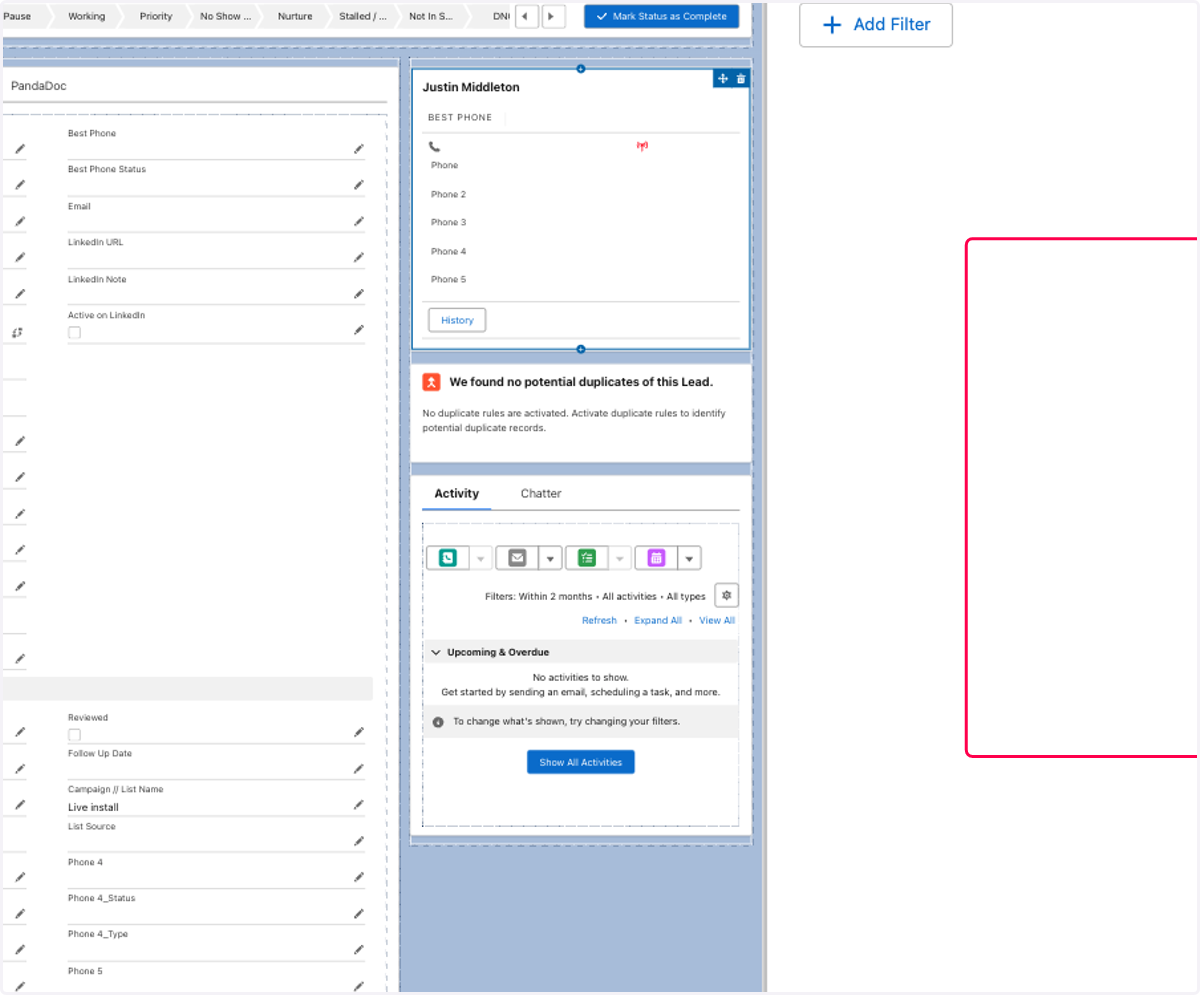Click pencil icon in Reviewed row
This screenshot has width=1200, height=995.
(358, 732)
